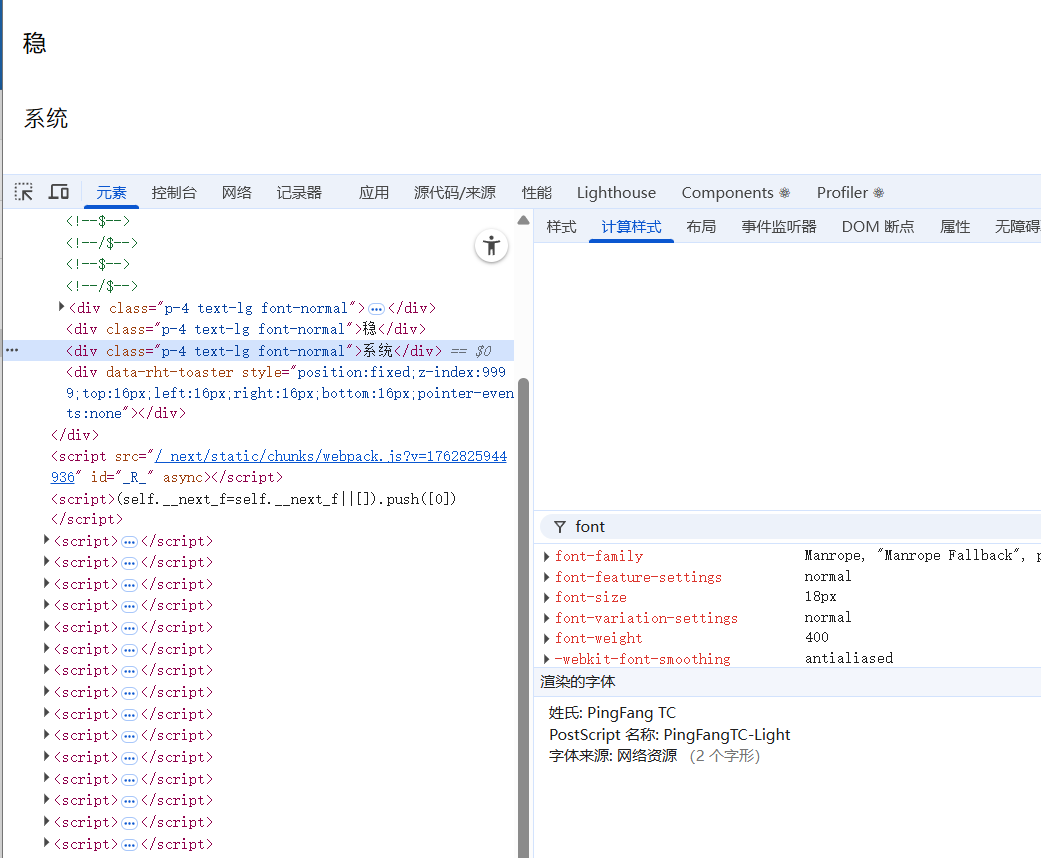Screen dimensions: 1041x858
Task: Expand ellipsis badge in first script tag
Action: (129, 541)
